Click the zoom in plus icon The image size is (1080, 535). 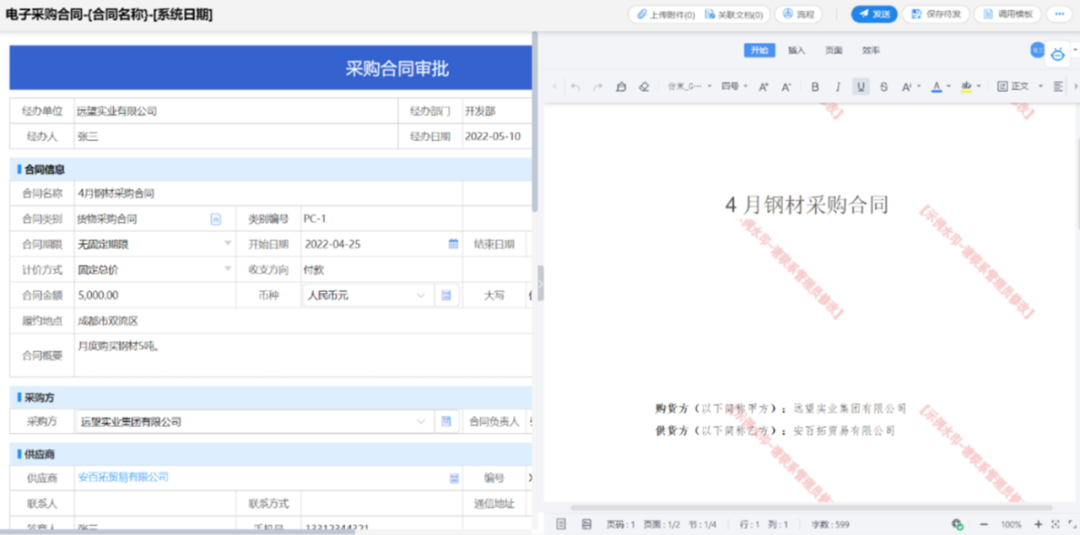[1038, 524]
